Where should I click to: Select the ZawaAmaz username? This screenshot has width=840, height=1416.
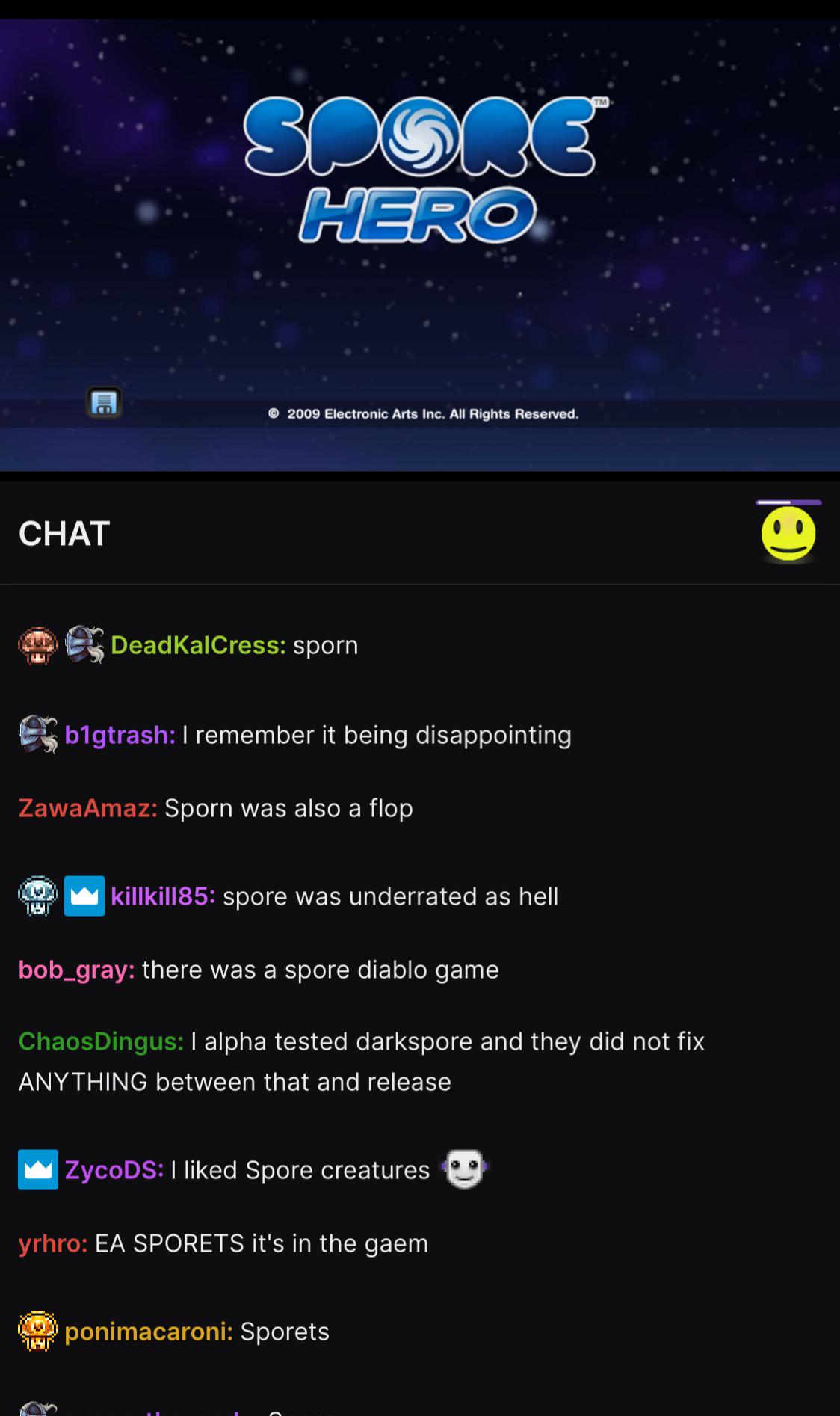(x=88, y=808)
